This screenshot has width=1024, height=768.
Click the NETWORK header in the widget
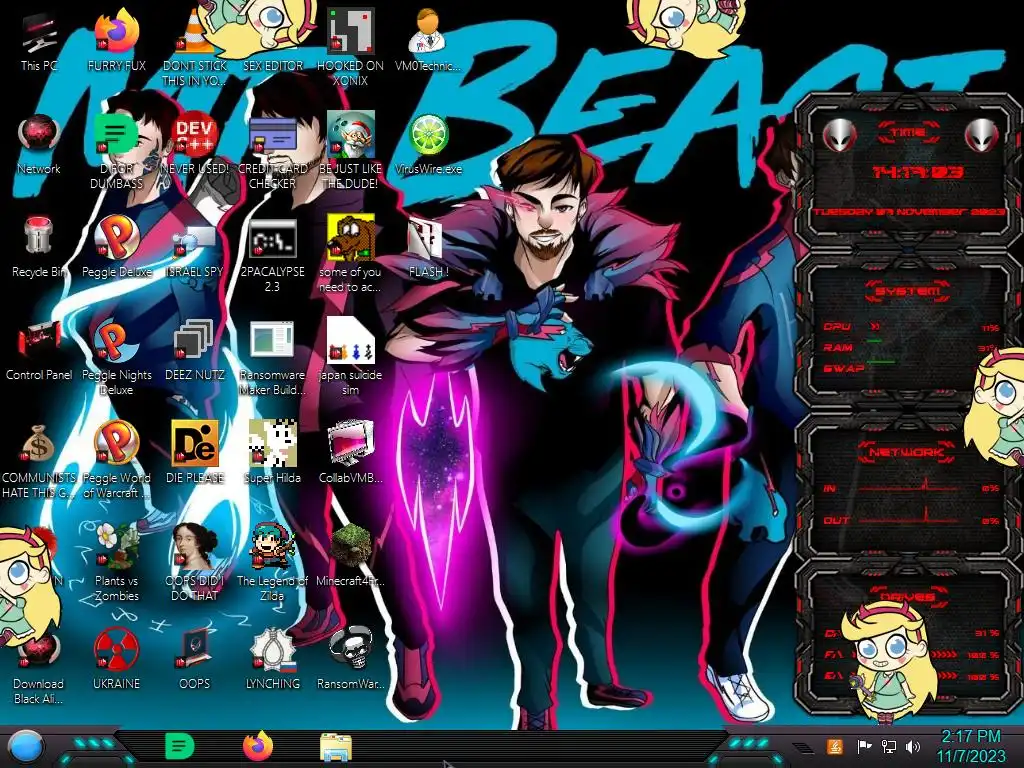(908, 452)
